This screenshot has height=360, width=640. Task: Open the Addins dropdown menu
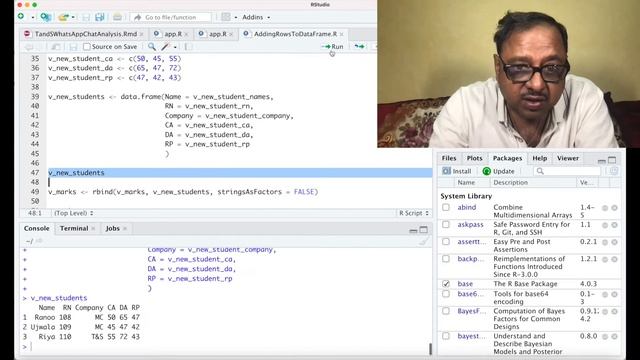coord(256,17)
